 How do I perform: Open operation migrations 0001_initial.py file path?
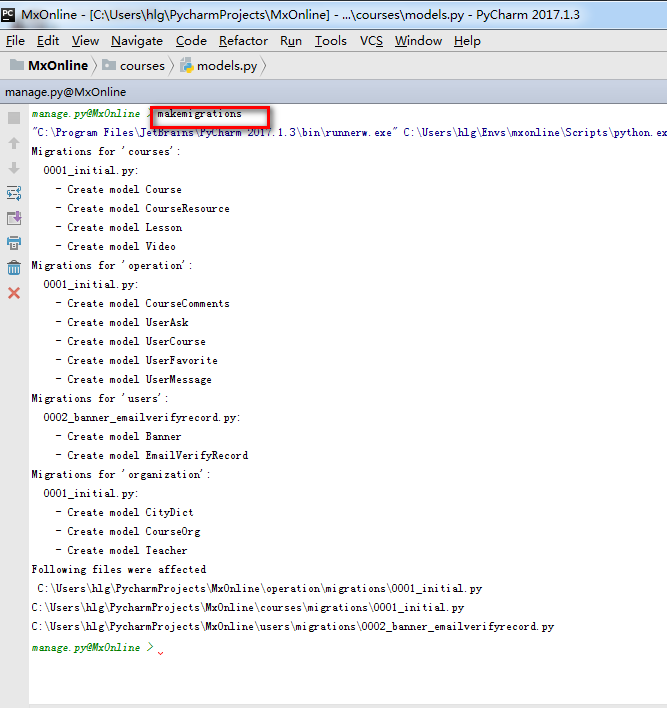pyautogui.click(x=260, y=589)
